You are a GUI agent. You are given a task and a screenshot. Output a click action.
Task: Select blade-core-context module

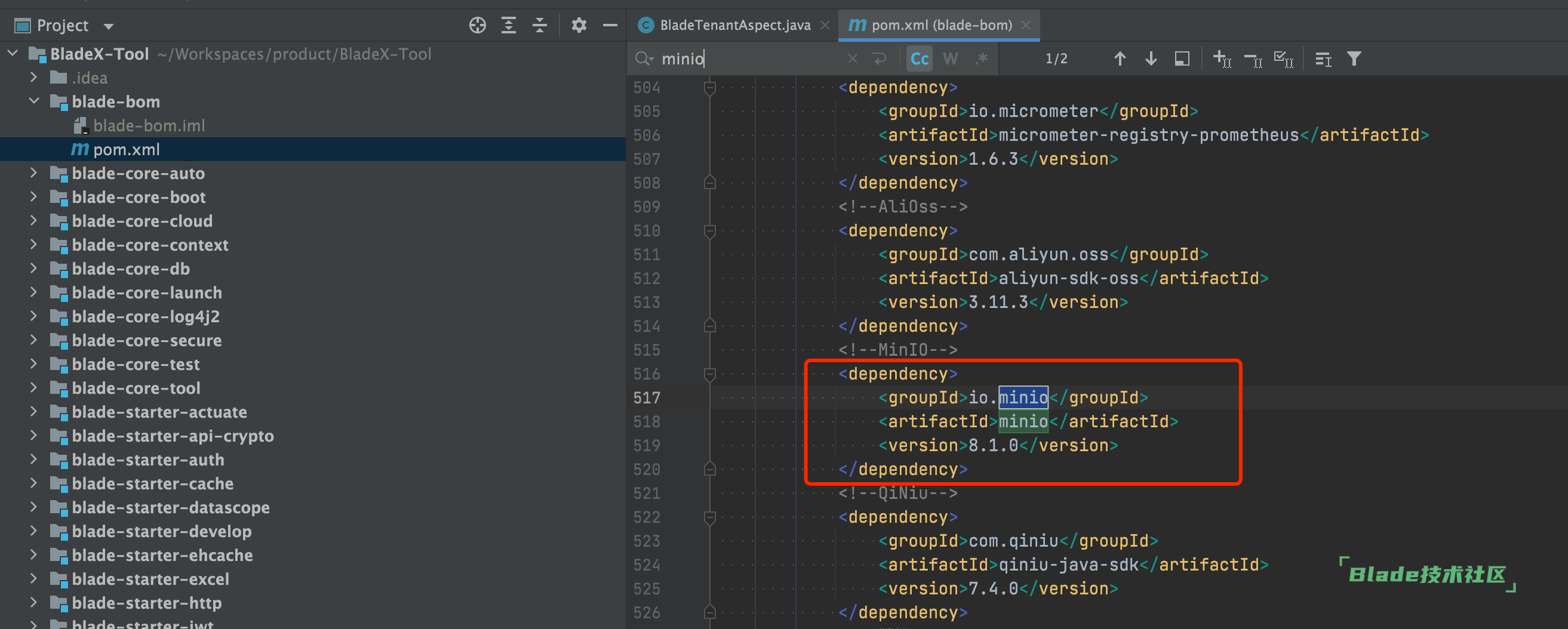click(150, 245)
